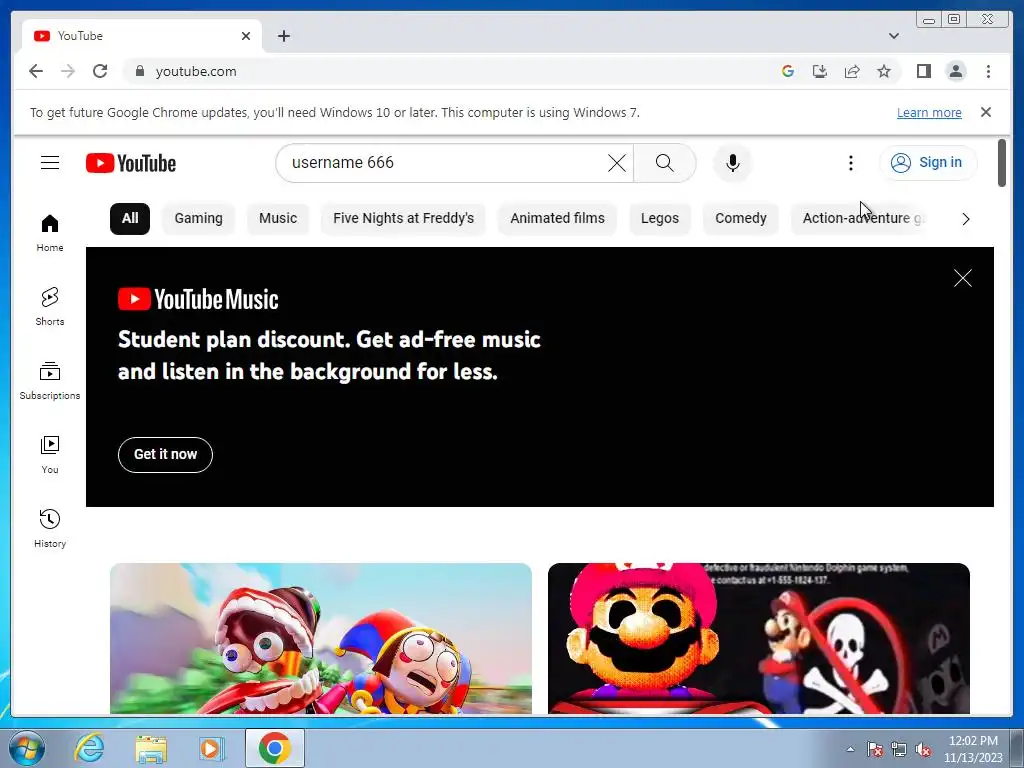Go back with the browser back arrow

[x=36, y=71]
